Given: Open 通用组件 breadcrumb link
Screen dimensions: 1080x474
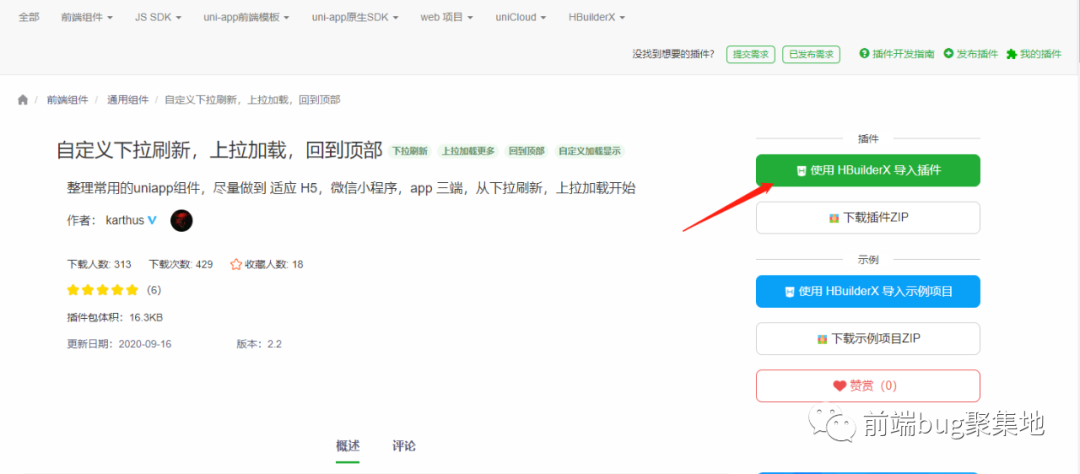Looking at the screenshot, I should click(x=127, y=100).
